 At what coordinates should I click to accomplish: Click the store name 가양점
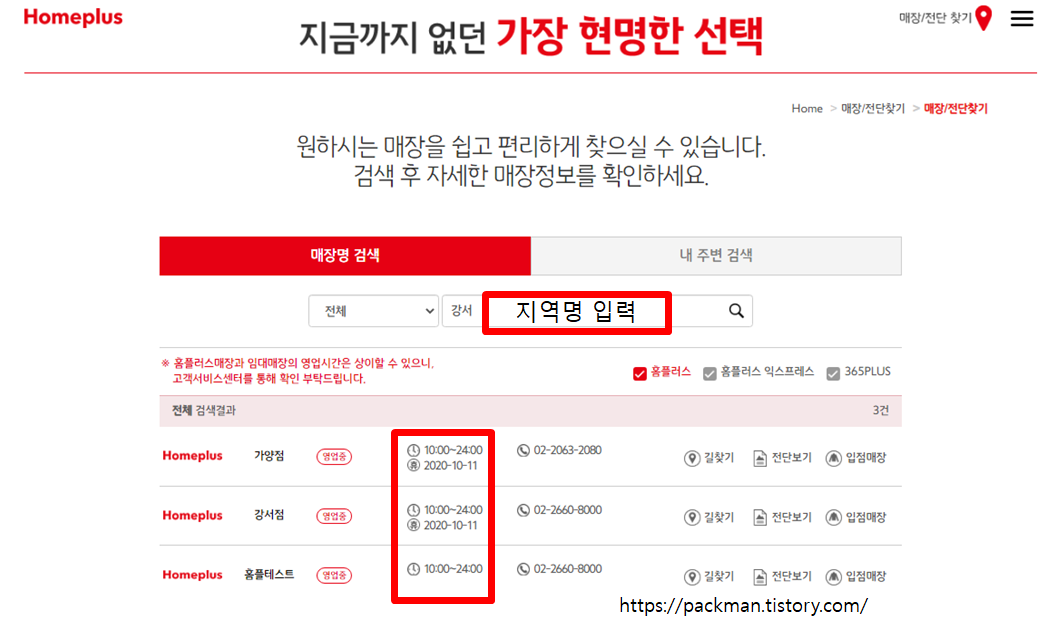(269, 456)
